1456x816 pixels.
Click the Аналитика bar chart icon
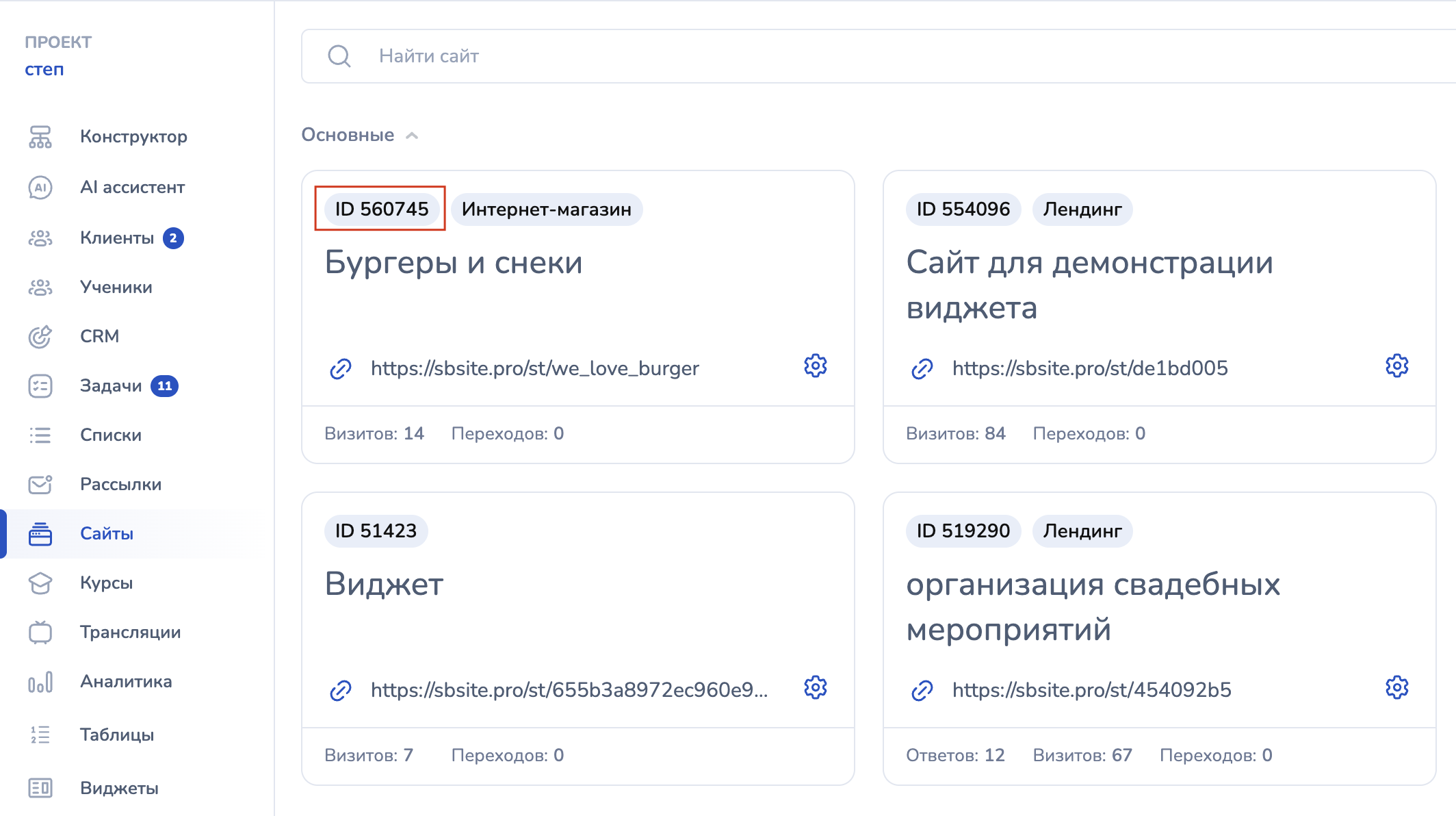40,682
